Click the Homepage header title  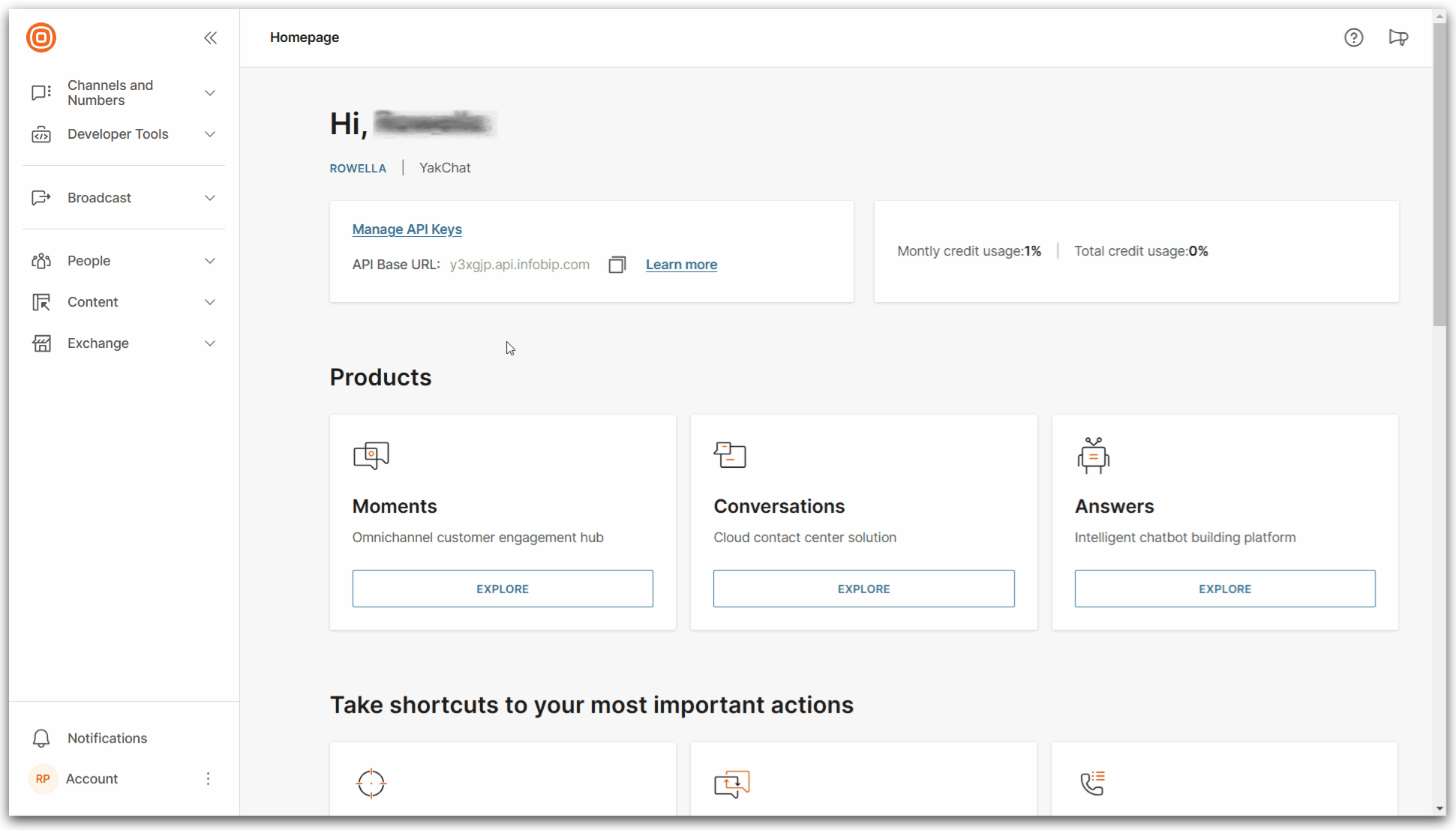coord(305,37)
